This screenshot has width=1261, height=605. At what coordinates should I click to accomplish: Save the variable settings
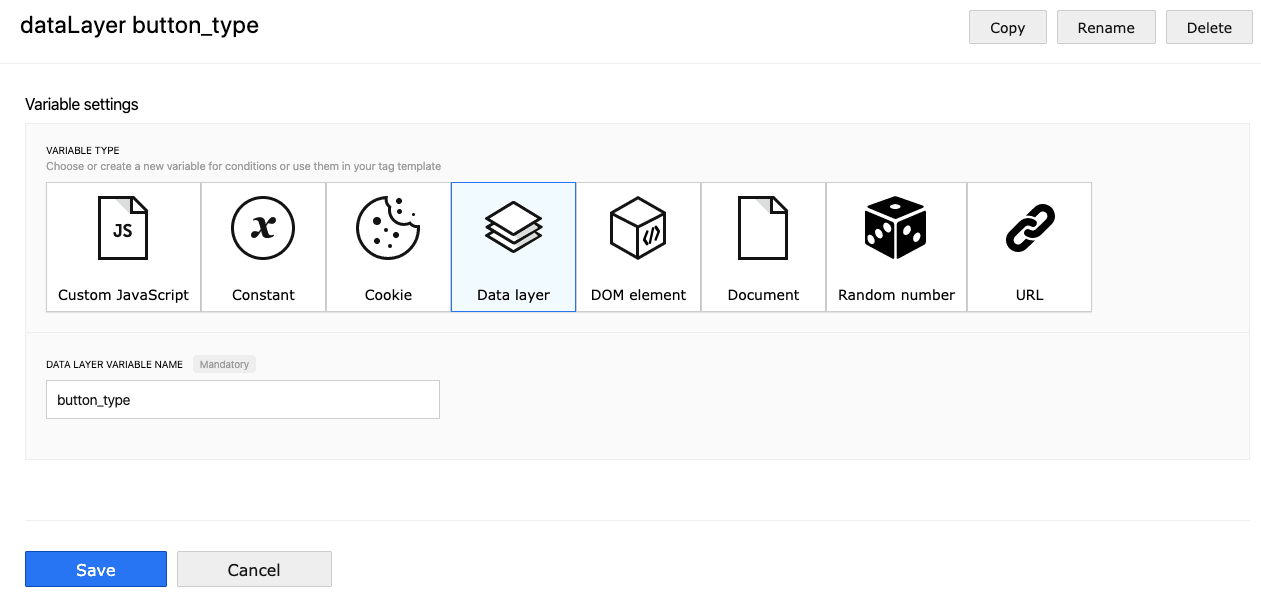pyautogui.click(x=96, y=569)
